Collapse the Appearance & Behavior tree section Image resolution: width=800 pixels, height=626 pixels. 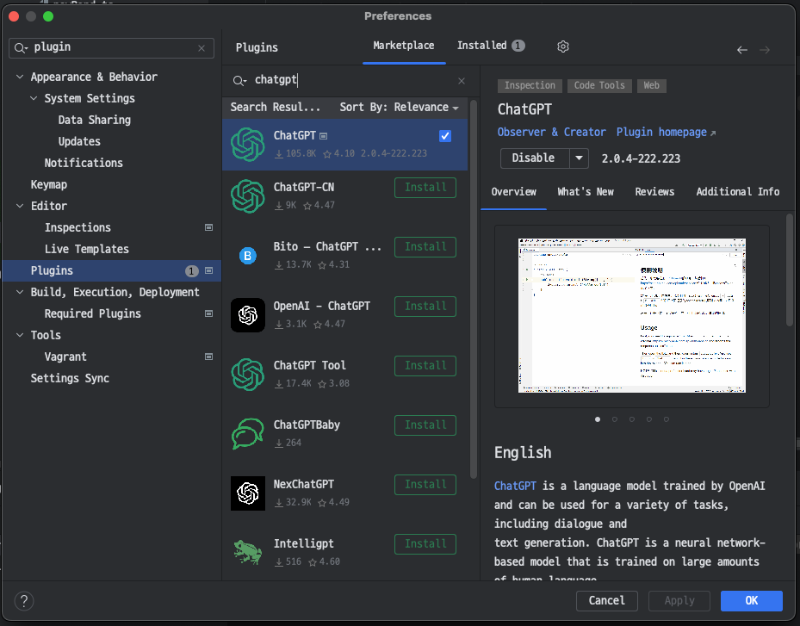pos(19,76)
